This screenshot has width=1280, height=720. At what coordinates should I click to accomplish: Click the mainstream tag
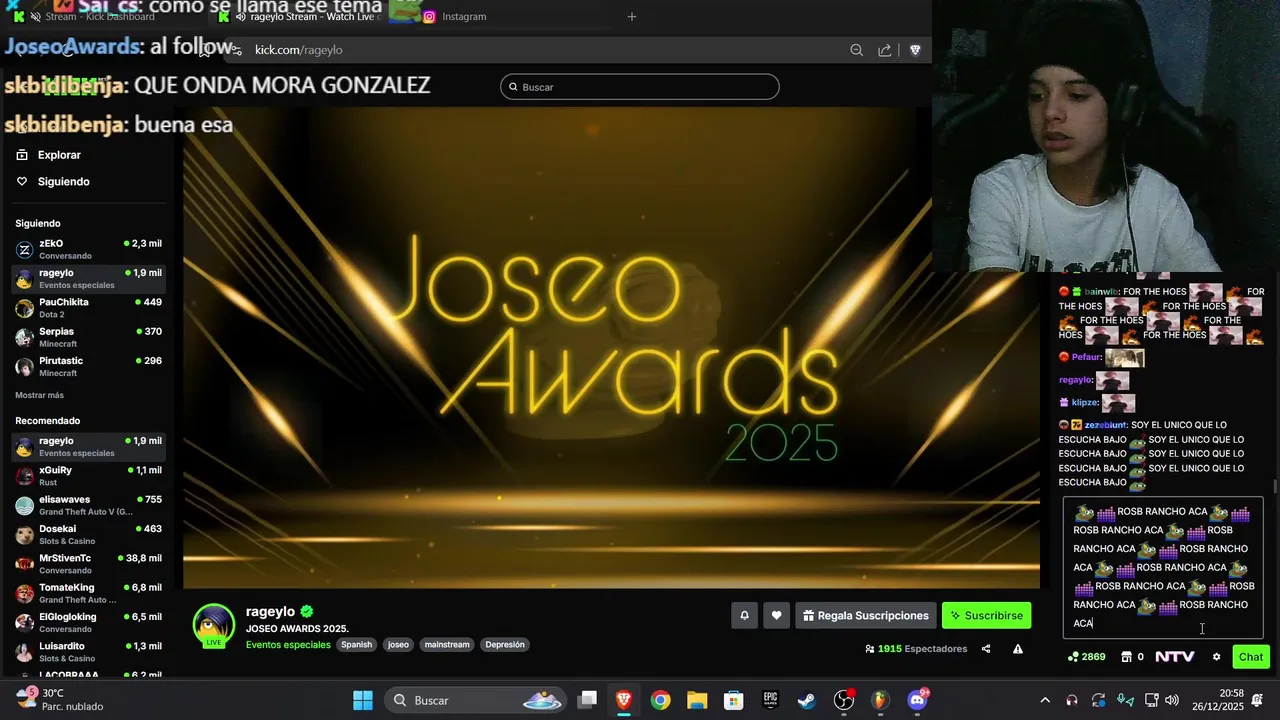point(447,645)
